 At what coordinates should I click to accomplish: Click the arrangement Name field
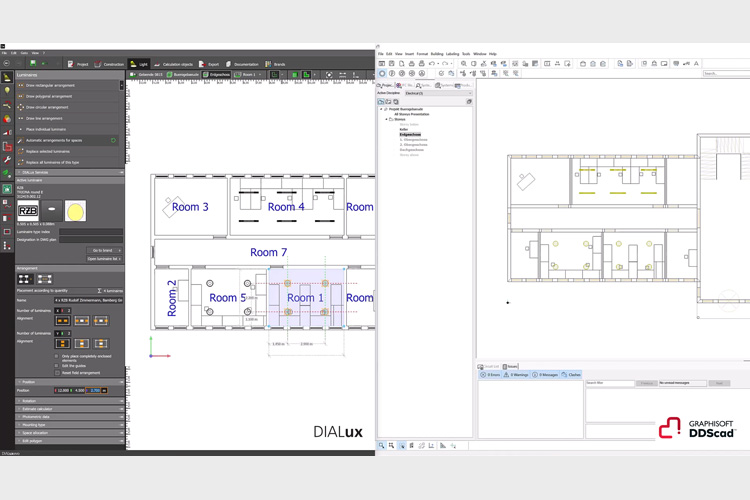point(88,300)
